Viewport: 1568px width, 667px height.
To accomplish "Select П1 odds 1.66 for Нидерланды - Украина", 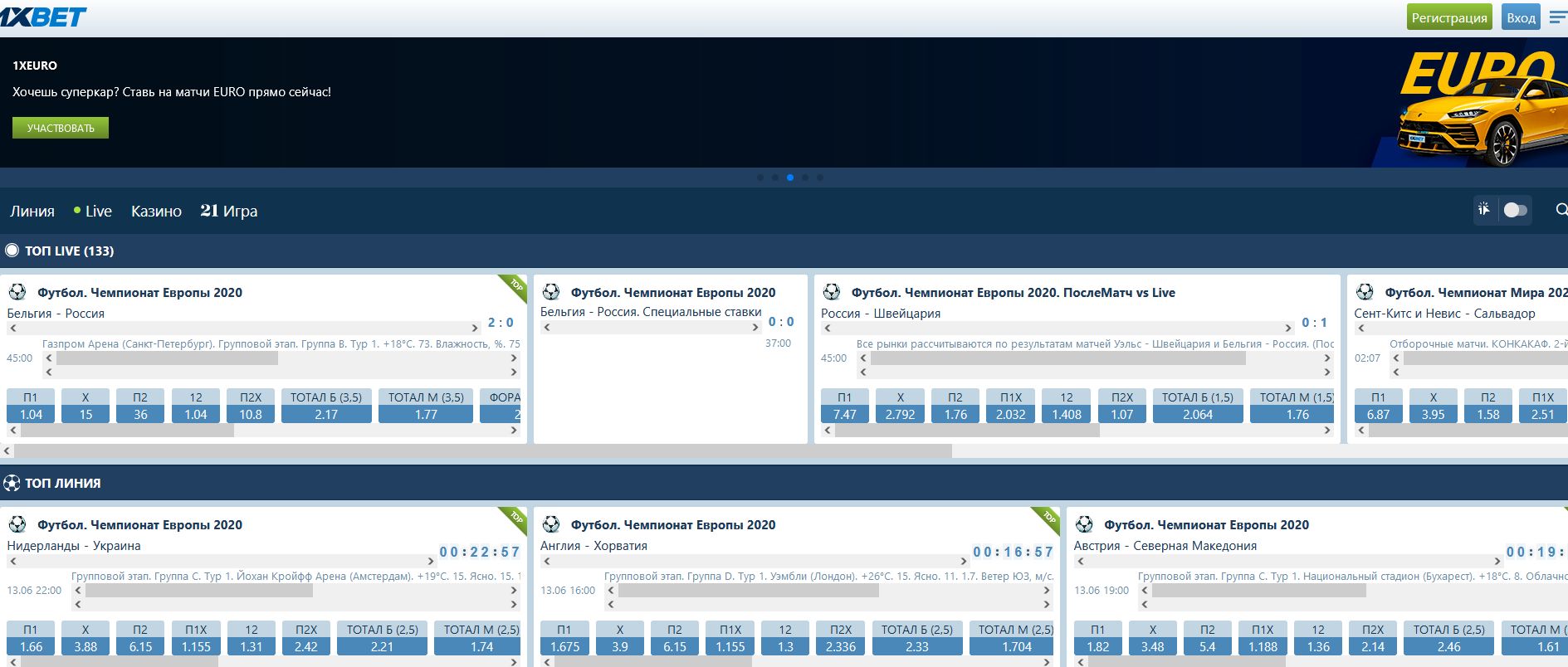I will click(31, 647).
